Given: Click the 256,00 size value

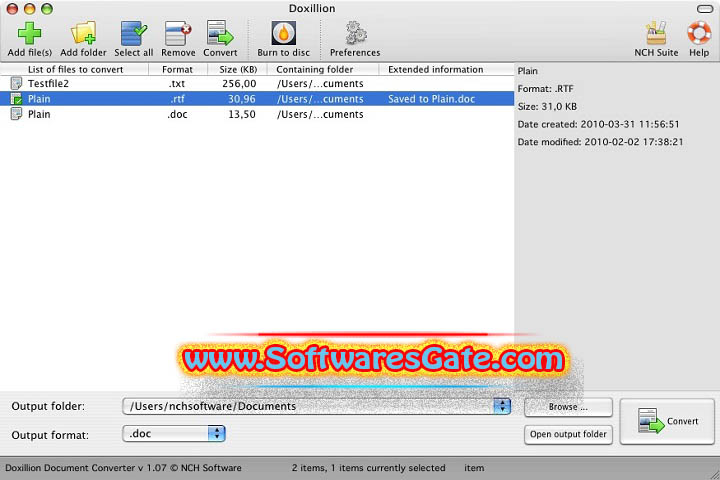Looking at the screenshot, I should point(239,84).
